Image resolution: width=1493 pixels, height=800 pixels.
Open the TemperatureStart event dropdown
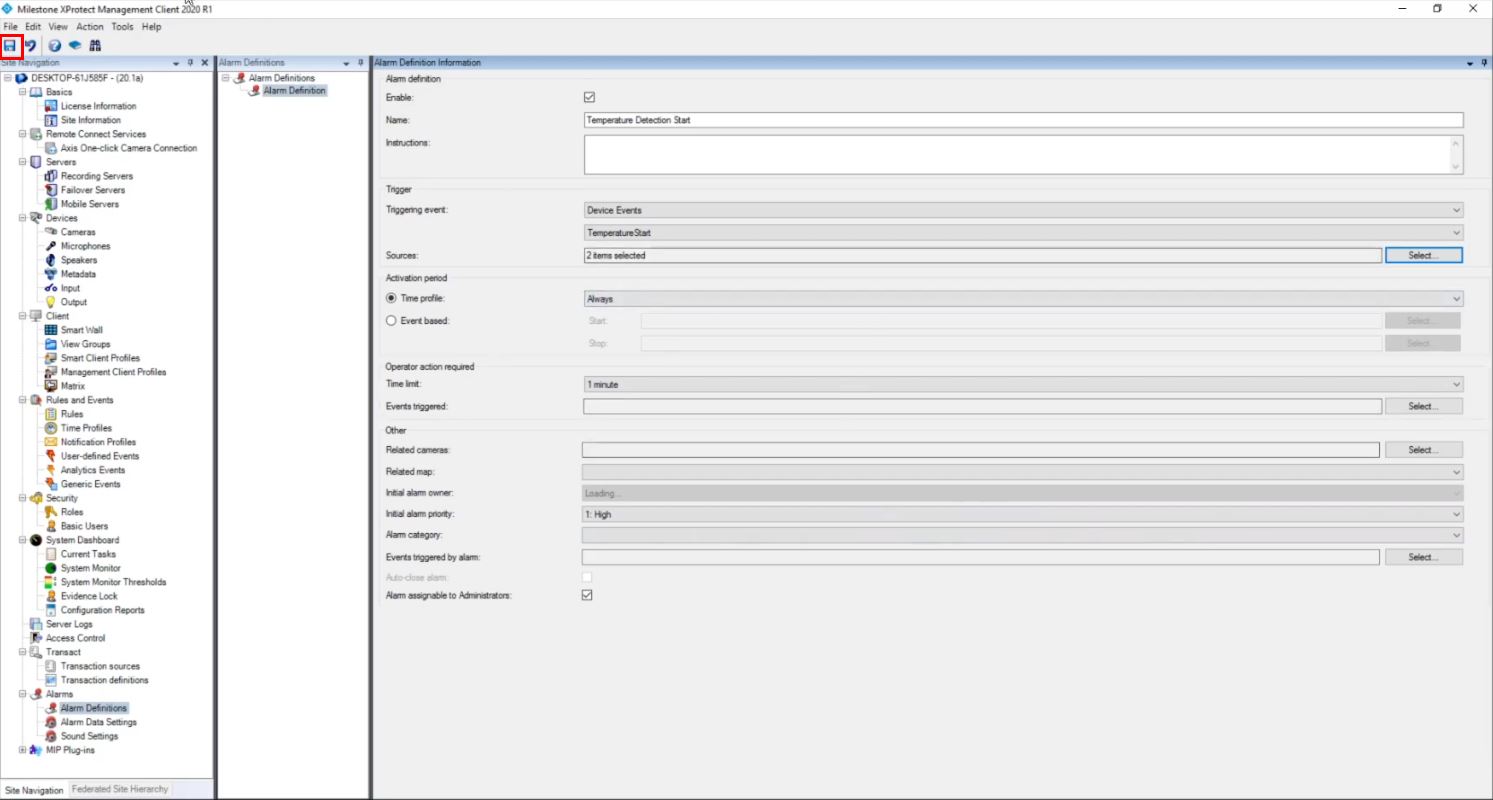coord(1023,233)
